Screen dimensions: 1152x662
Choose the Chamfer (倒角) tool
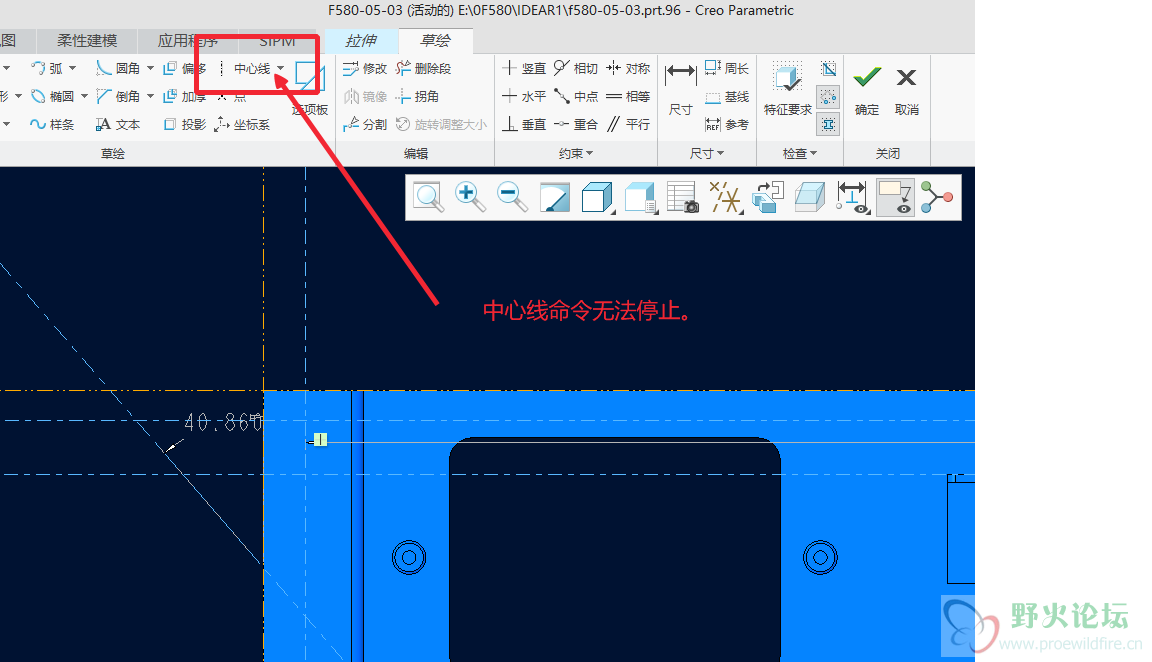click(x=118, y=96)
